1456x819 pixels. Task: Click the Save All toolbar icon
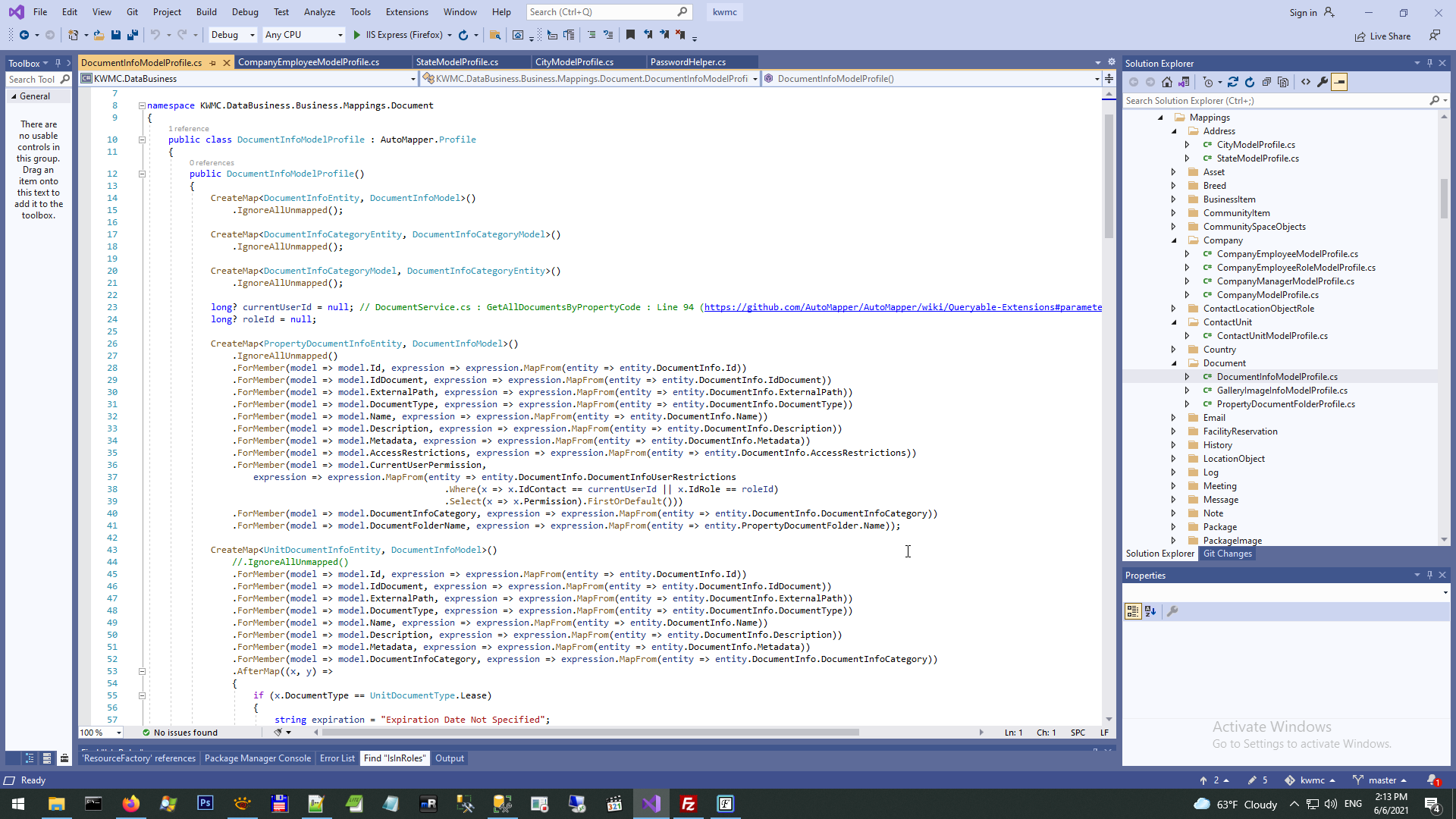click(x=133, y=35)
